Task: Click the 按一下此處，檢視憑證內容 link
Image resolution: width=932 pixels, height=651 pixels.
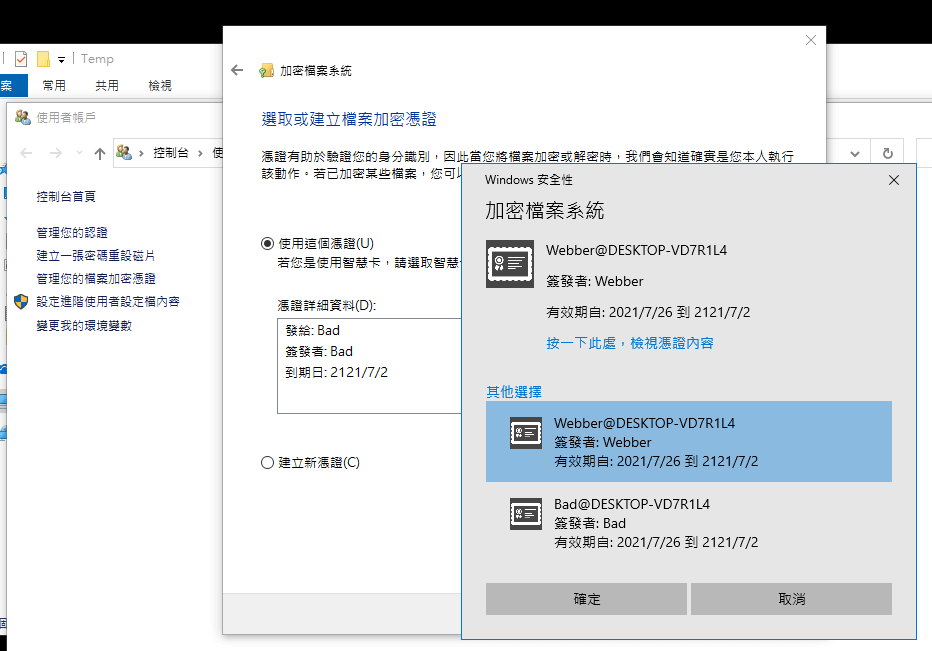Action: click(629, 343)
